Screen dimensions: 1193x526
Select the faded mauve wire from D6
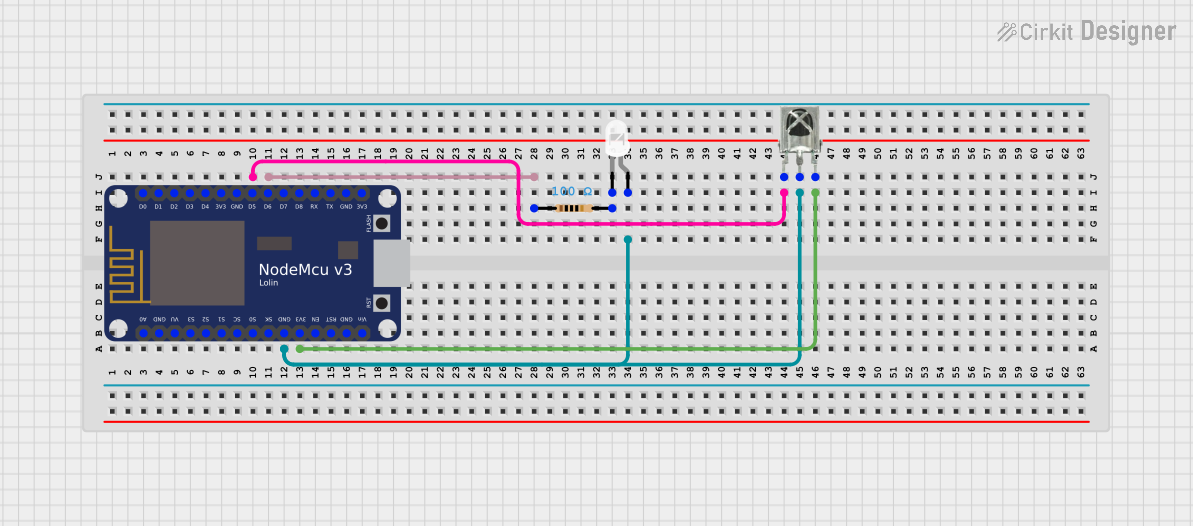pos(401,177)
